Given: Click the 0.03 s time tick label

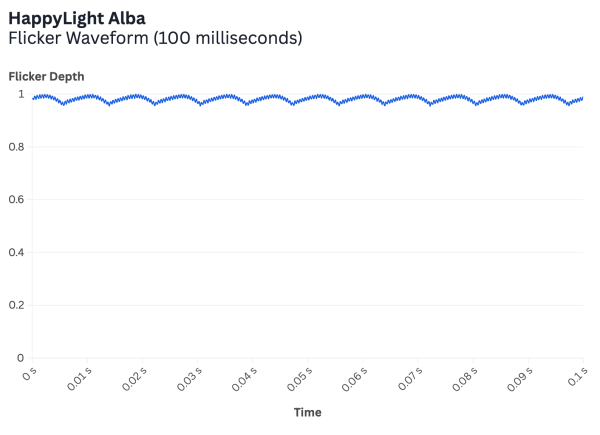Looking at the screenshot, I should pos(188,380).
